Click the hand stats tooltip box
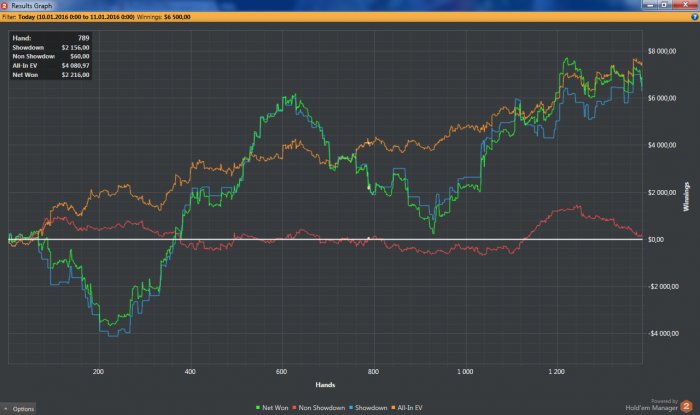Viewport: 700px width, 415px height. (50, 57)
